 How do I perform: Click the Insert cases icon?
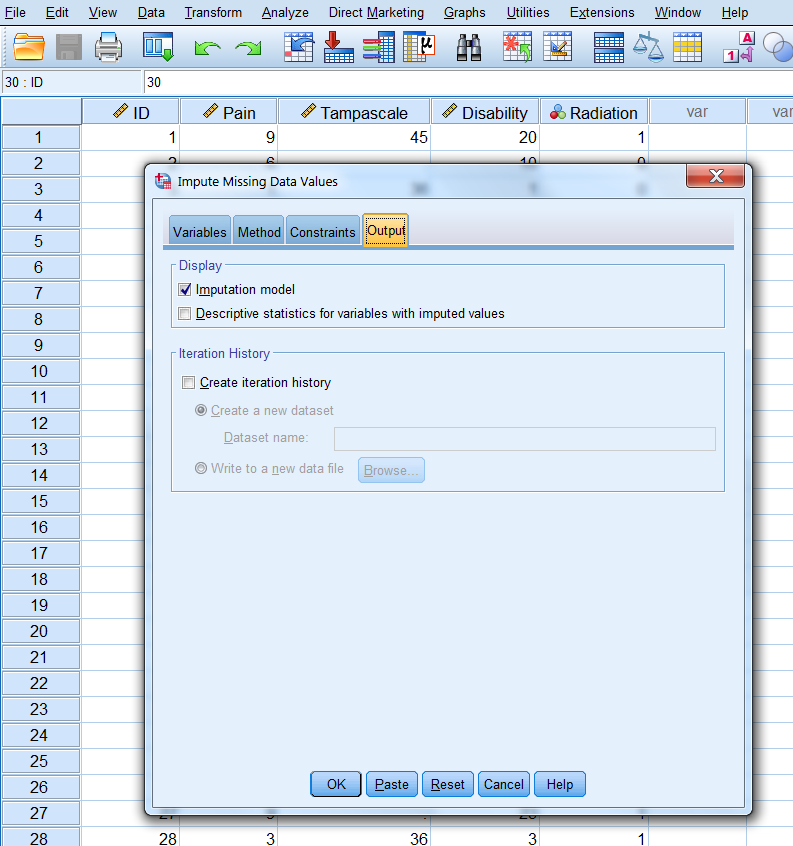(517, 47)
